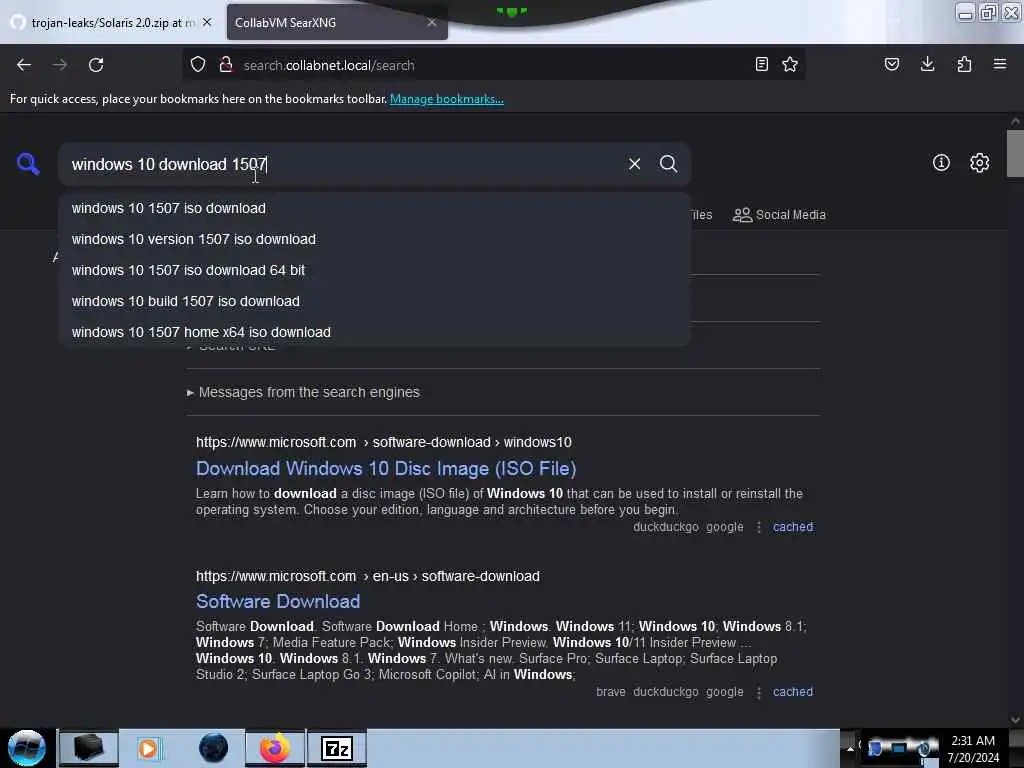Click the page vertical scrollbar thumb
The height and width of the screenshot is (768, 1024).
click(x=1015, y=153)
